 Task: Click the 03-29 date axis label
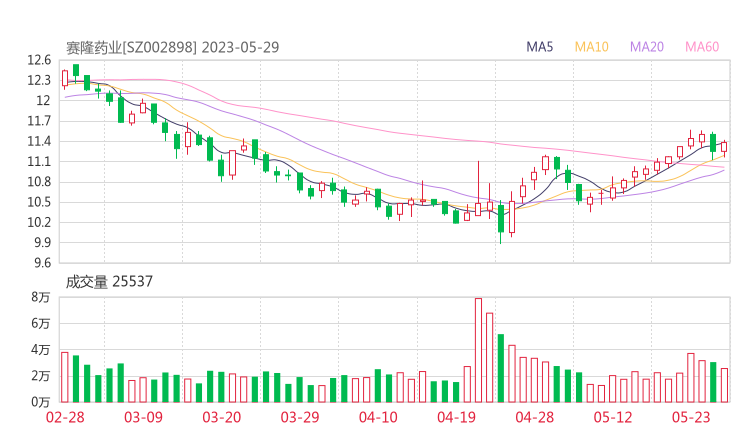(300, 417)
